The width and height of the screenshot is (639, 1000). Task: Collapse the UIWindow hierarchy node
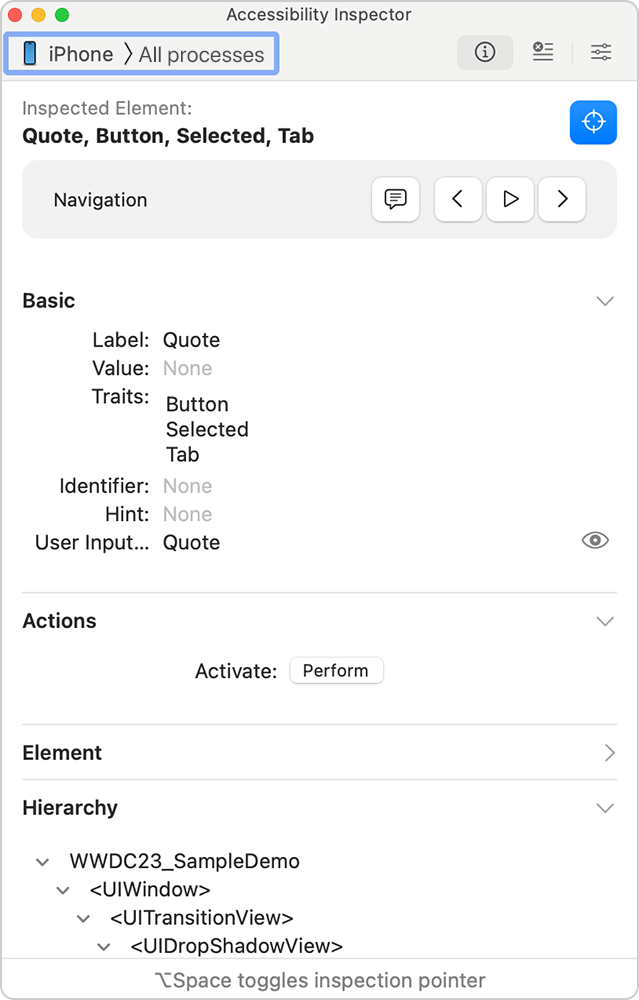click(63, 890)
